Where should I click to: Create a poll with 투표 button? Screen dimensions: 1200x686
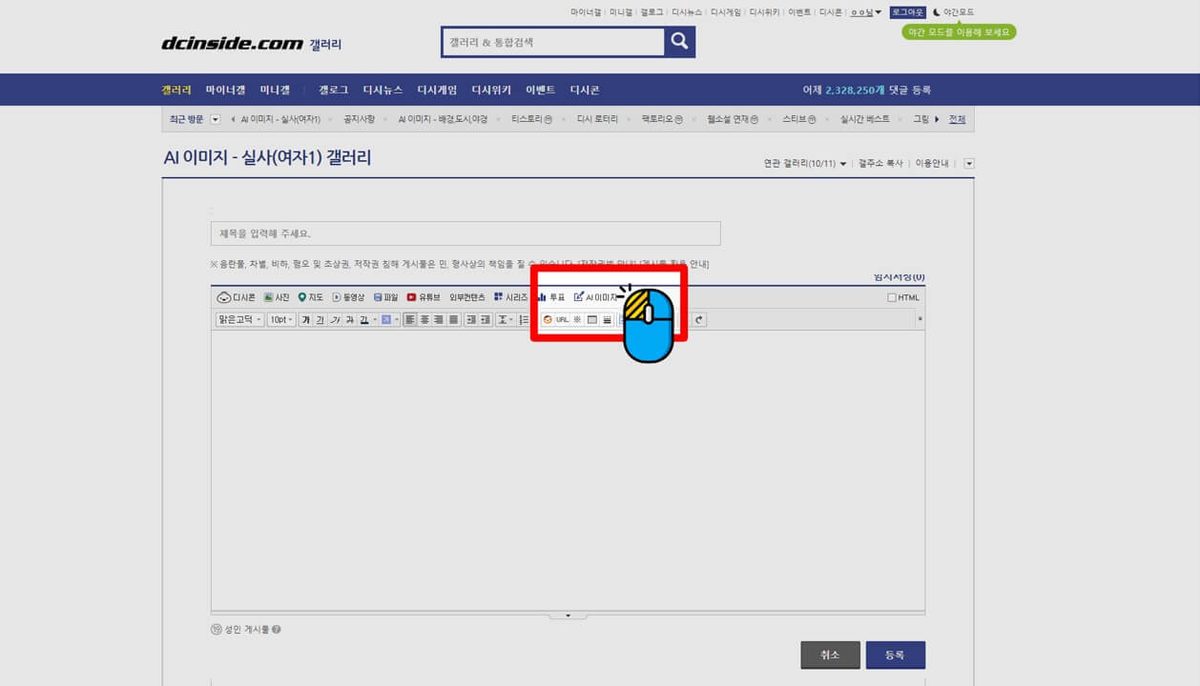(x=552, y=297)
